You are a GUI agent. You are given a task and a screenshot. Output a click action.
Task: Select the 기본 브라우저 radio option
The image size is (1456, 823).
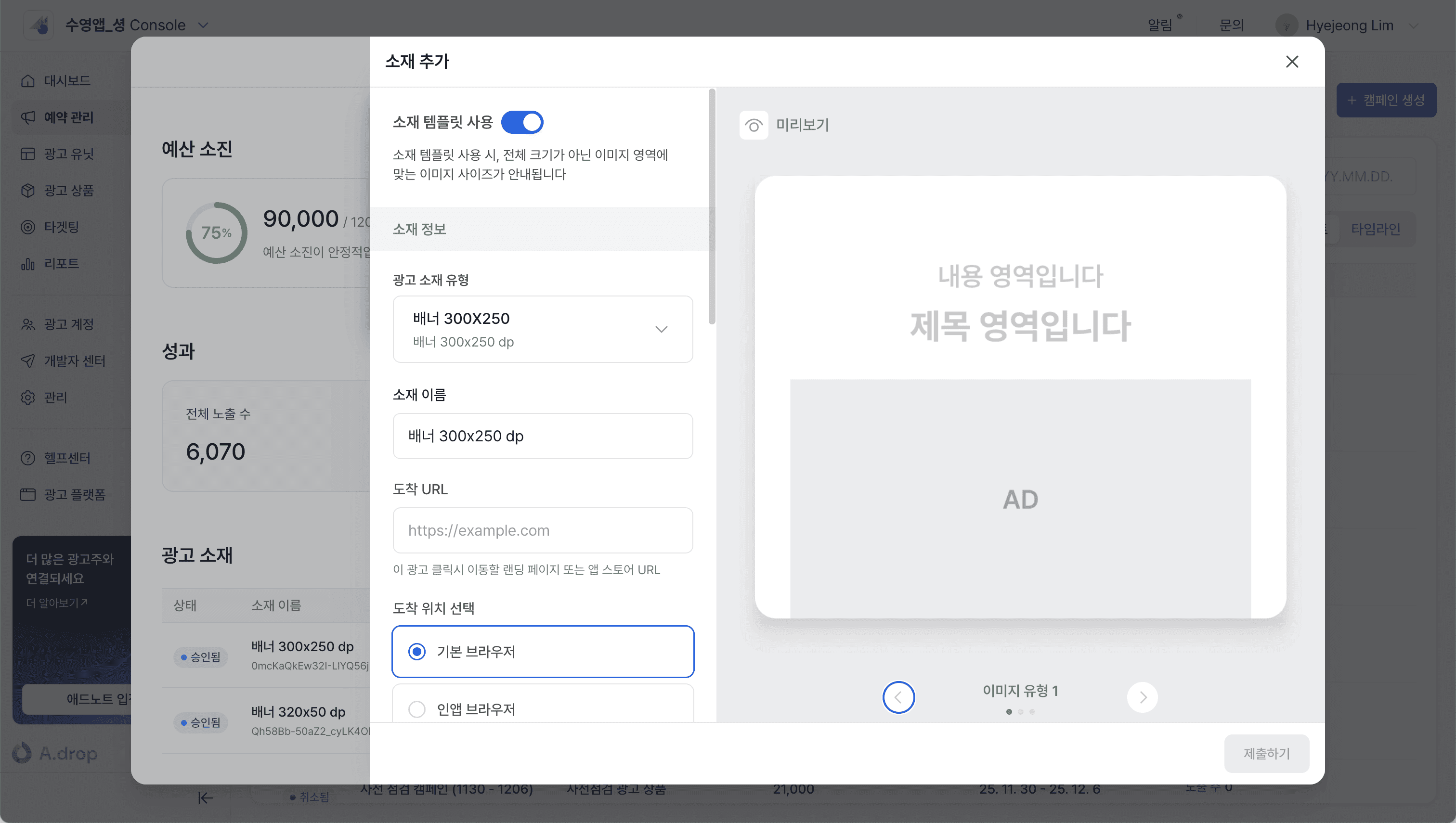417,652
